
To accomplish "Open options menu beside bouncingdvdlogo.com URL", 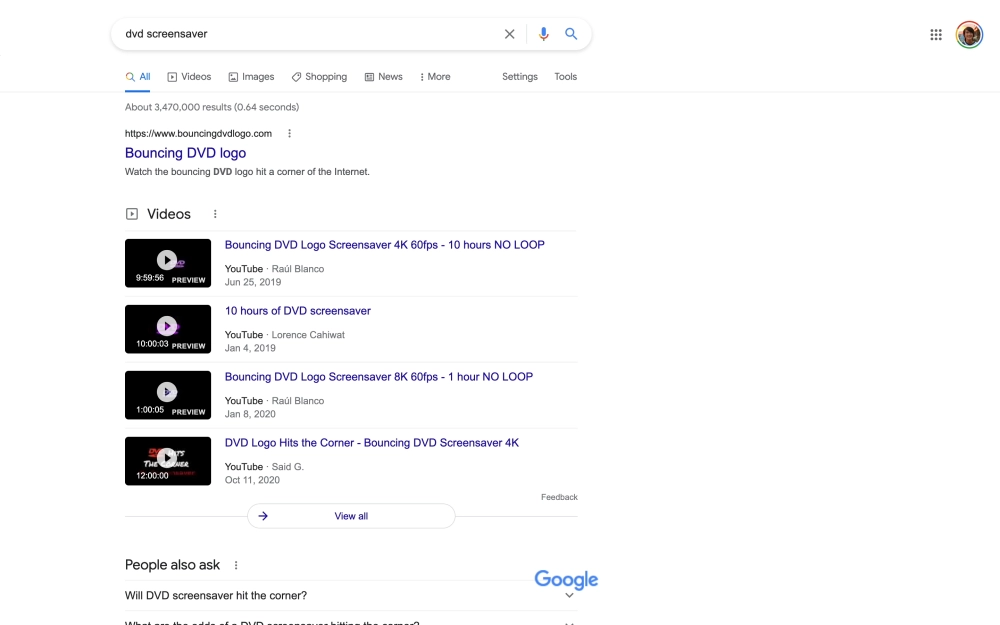I will pyautogui.click(x=290, y=133).
